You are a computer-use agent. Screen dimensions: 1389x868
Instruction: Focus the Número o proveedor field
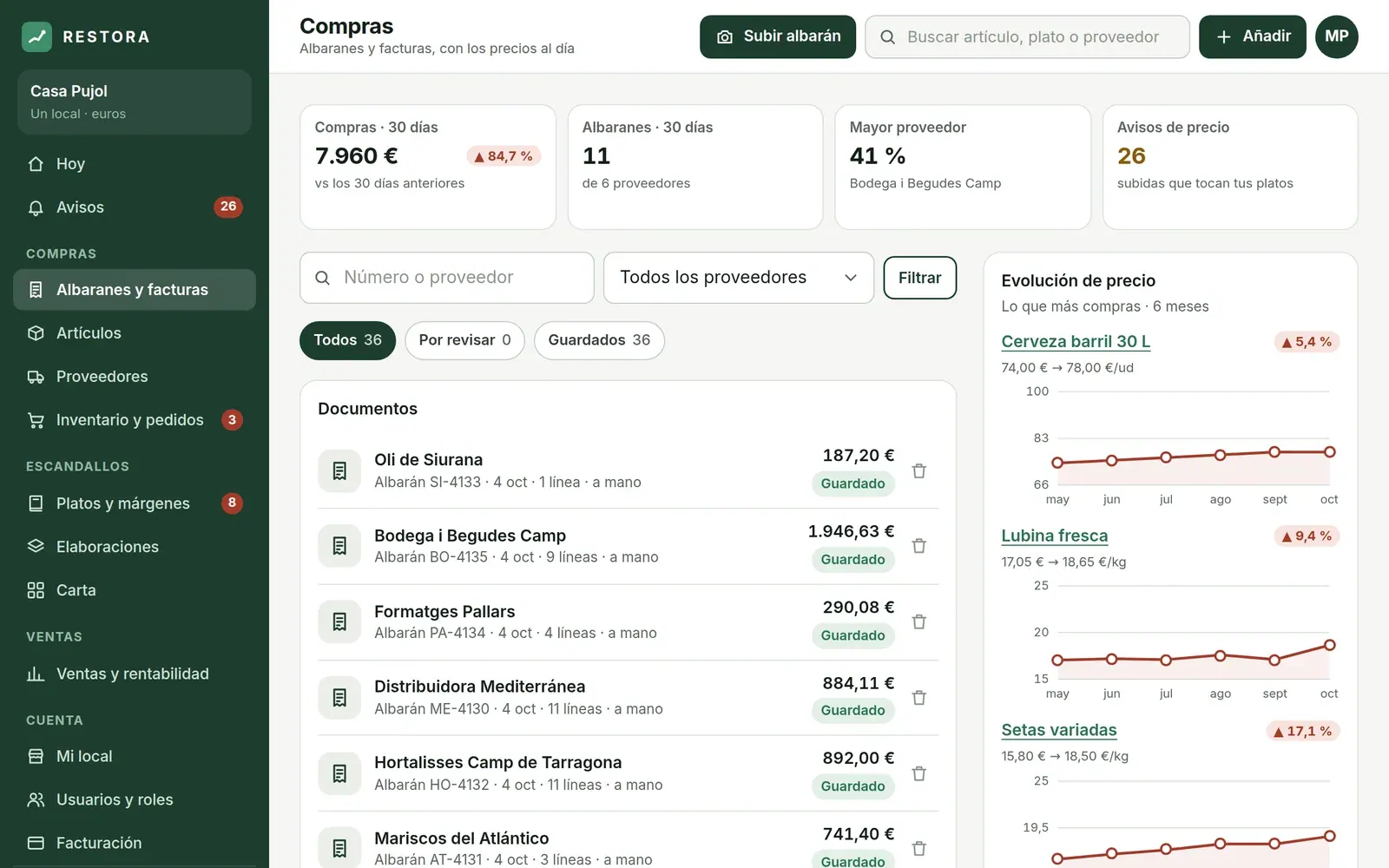(x=447, y=278)
